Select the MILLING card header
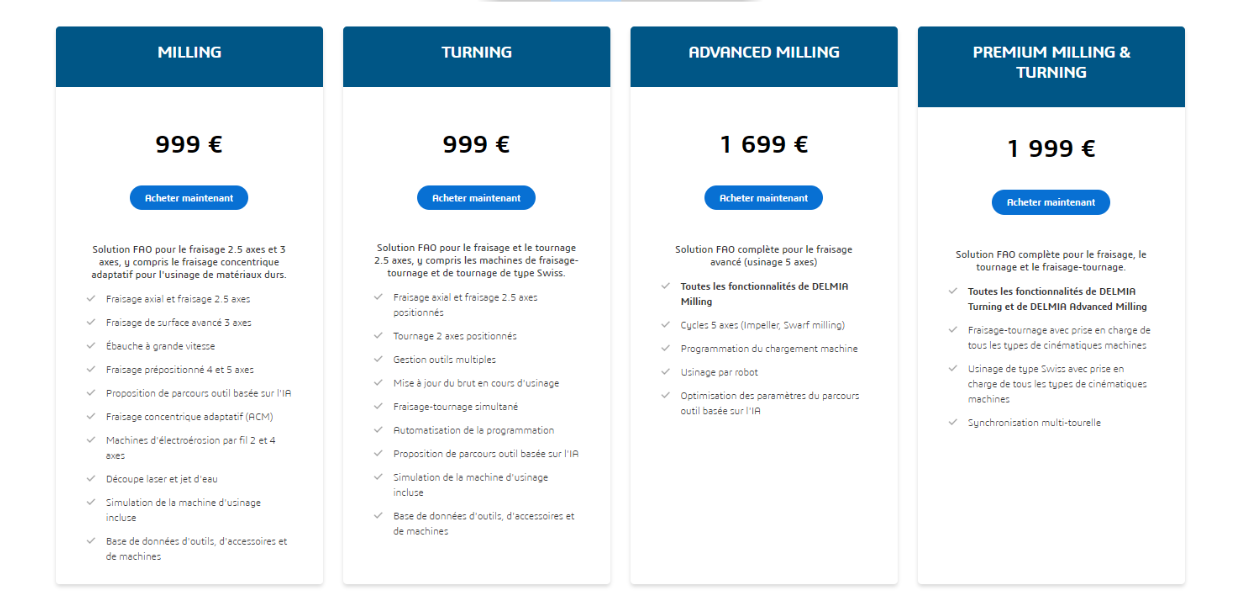 tap(189, 53)
